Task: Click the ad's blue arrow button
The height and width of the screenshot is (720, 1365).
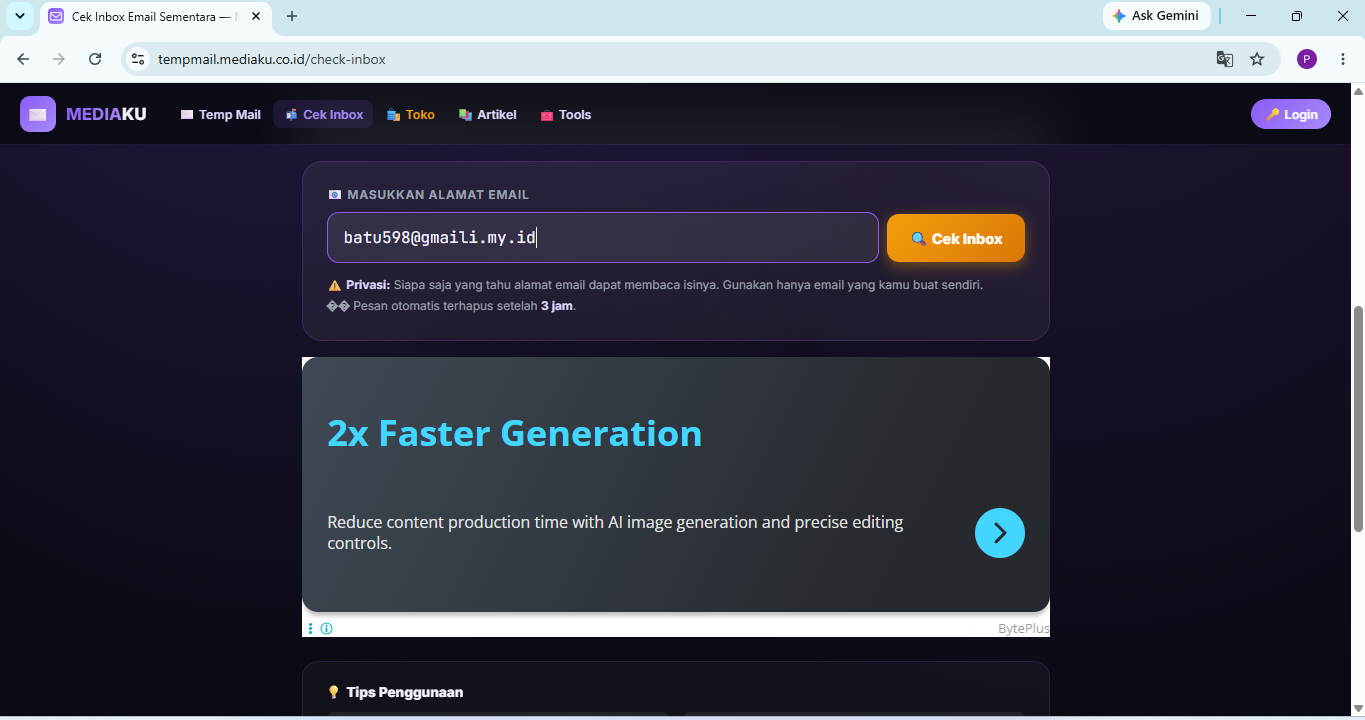Action: pos(1000,533)
